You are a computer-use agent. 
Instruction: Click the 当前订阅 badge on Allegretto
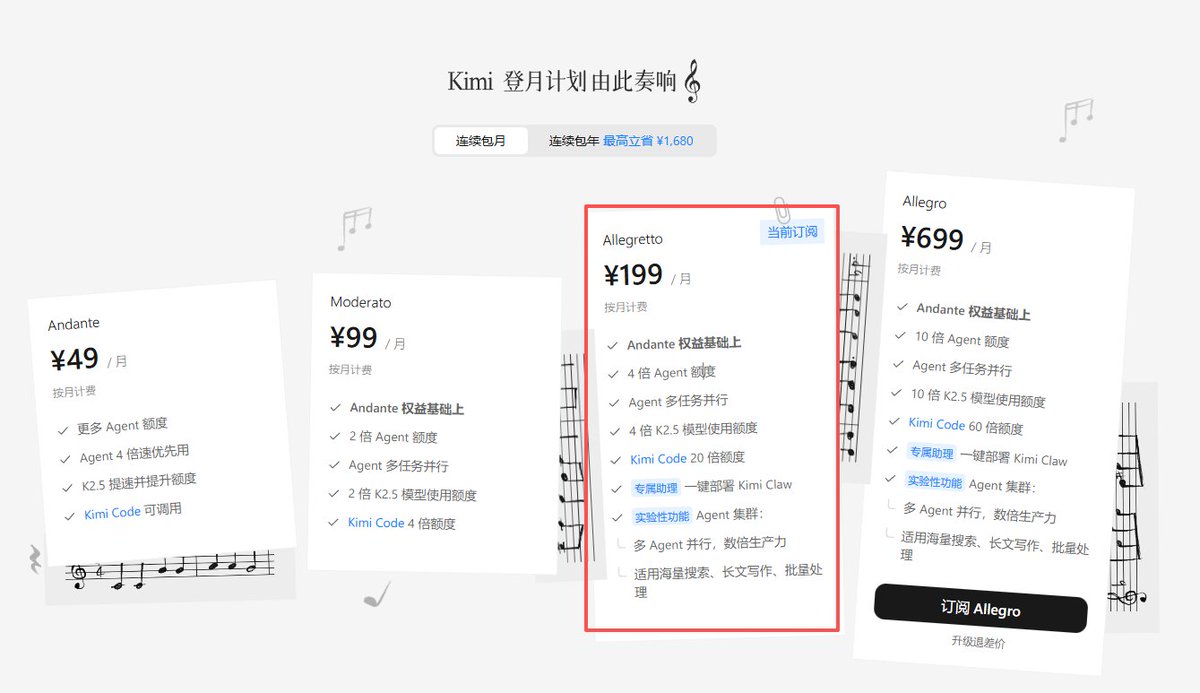click(x=793, y=232)
